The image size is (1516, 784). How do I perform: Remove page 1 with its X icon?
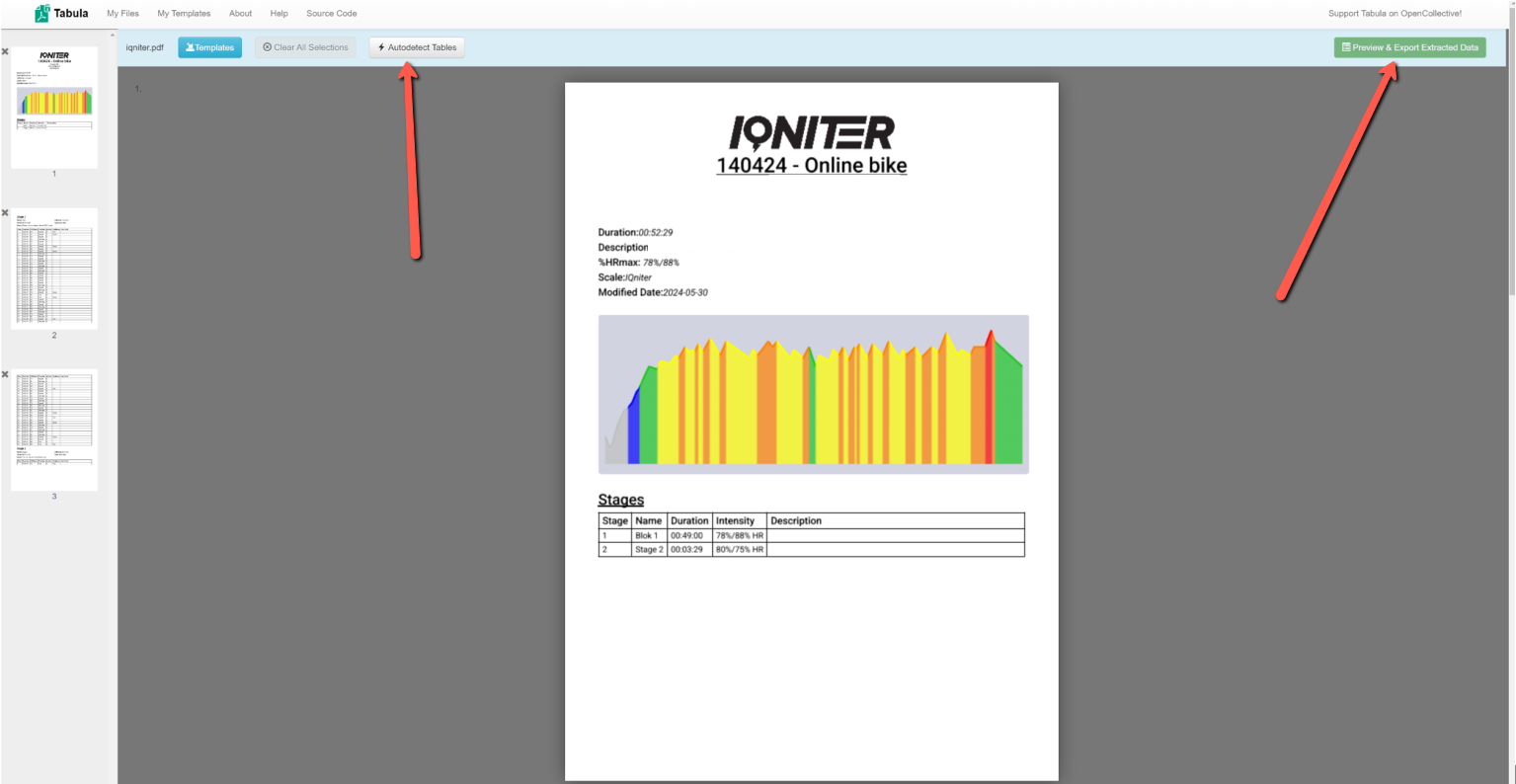point(5,51)
